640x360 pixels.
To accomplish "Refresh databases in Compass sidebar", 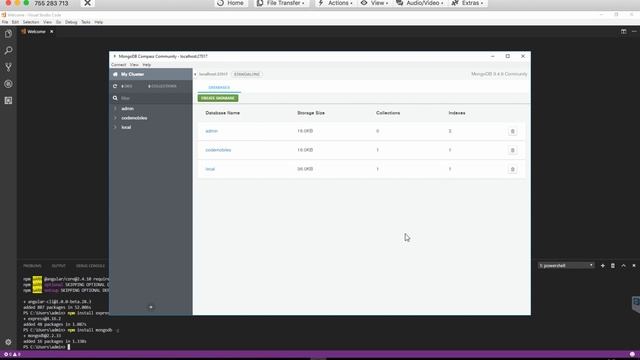I will pyautogui.click(x=115, y=86).
